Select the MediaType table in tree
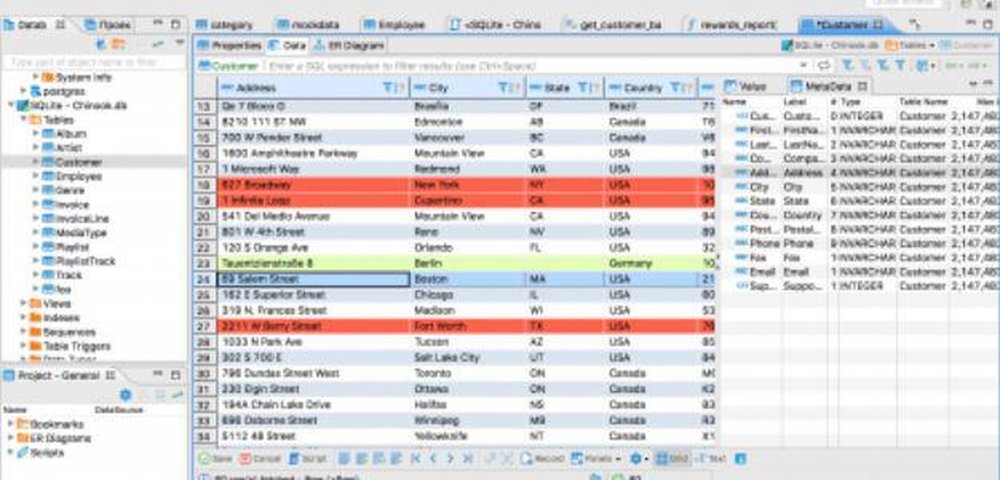 75,233
